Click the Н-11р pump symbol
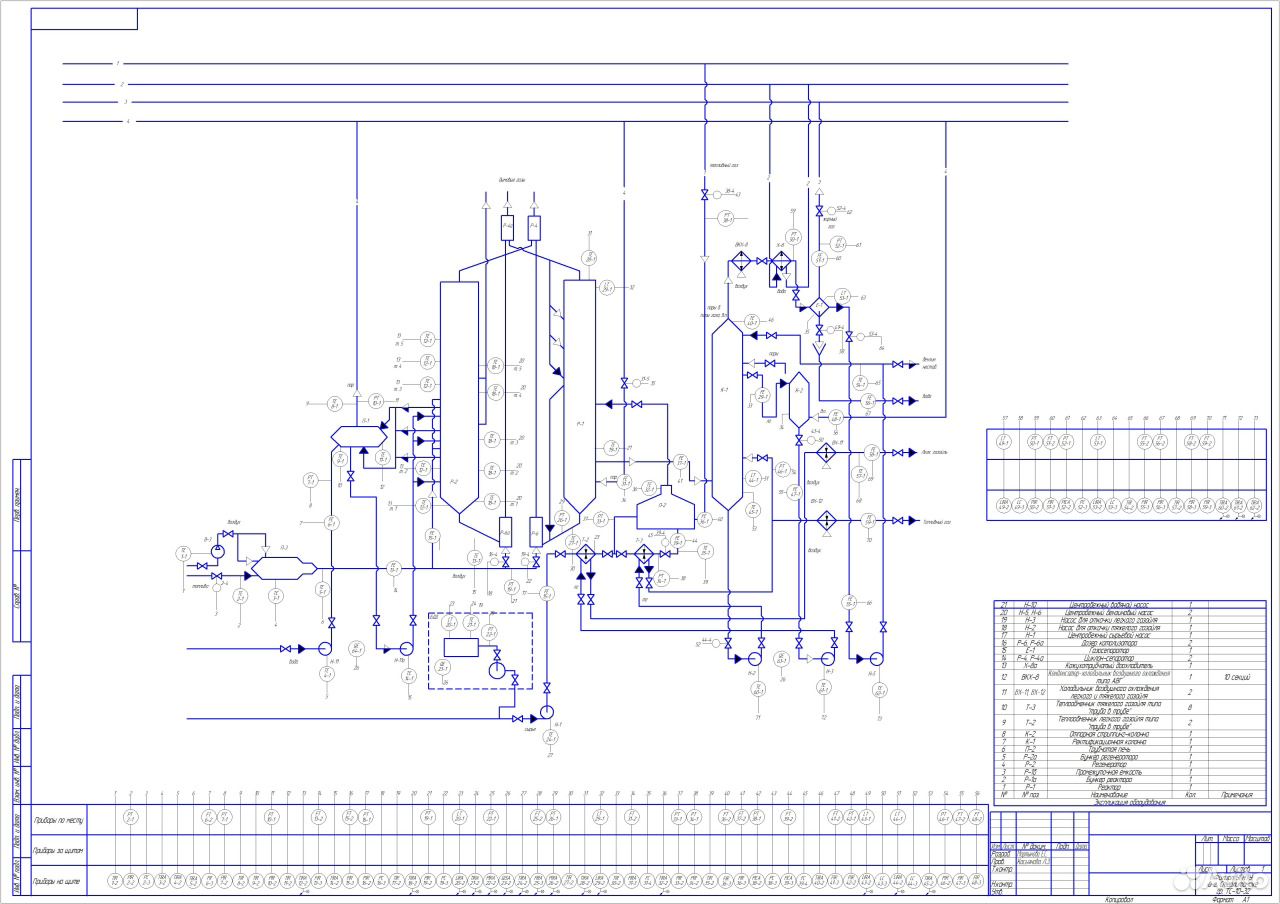The width and height of the screenshot is (1280, 904). click(x=406, y=648)
